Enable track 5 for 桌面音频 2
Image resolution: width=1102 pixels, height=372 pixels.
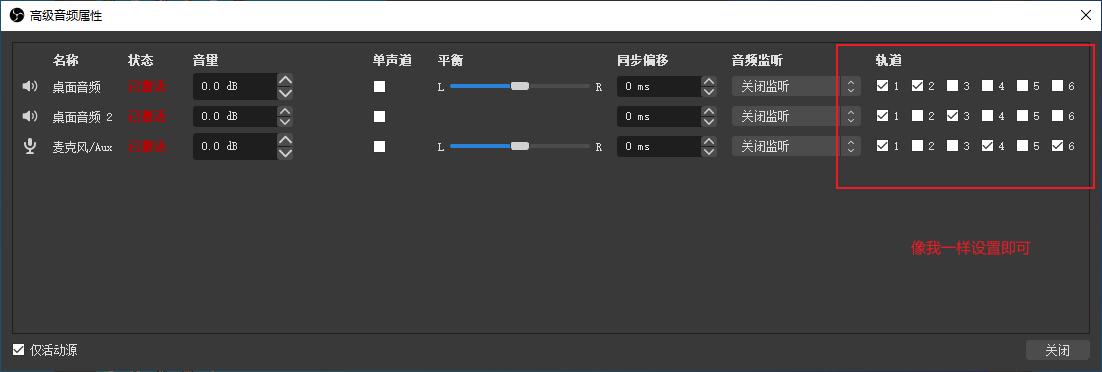1023,116
